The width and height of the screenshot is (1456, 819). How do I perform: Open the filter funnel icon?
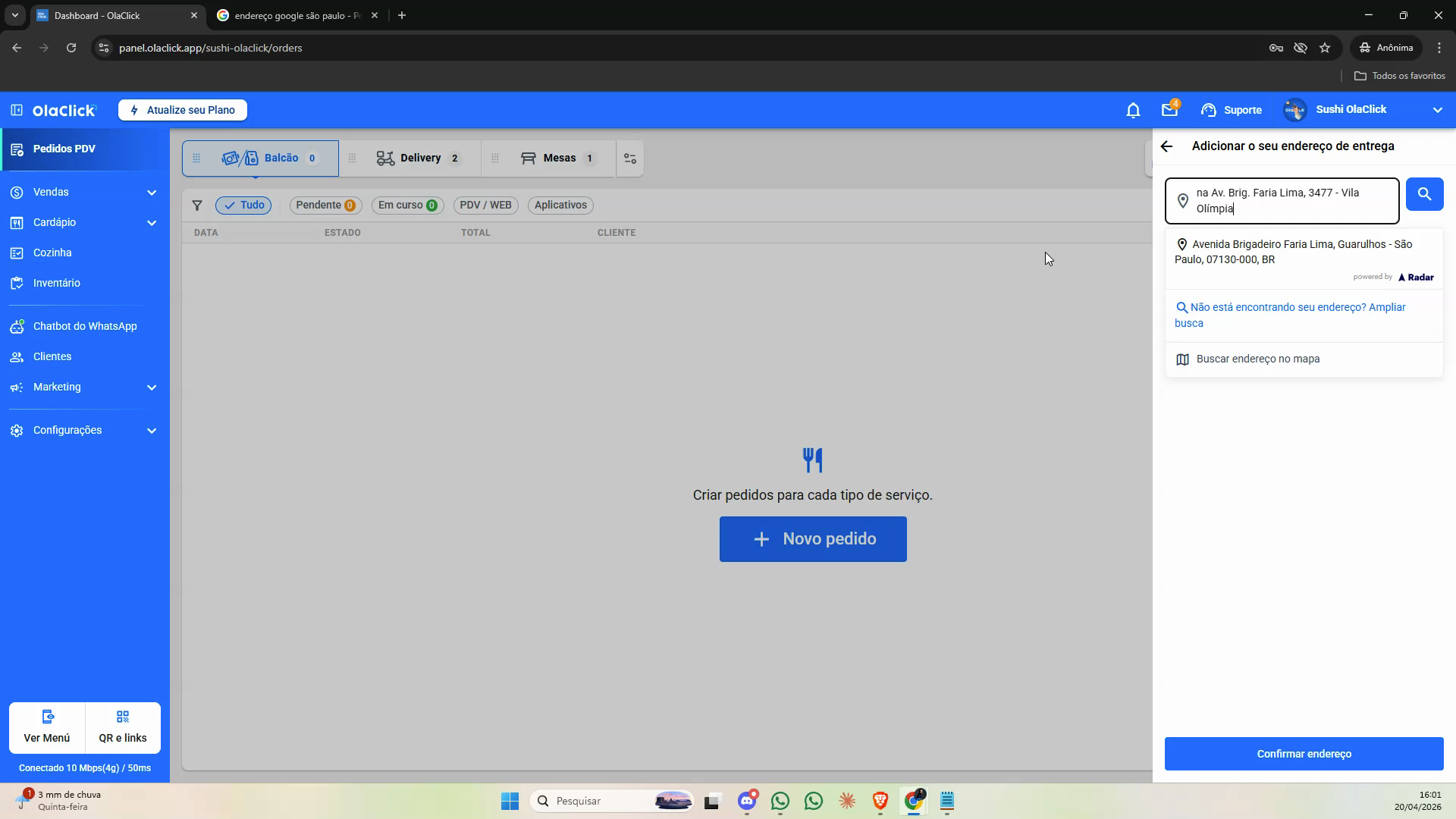pyautogui.click(x=197, y=206)
